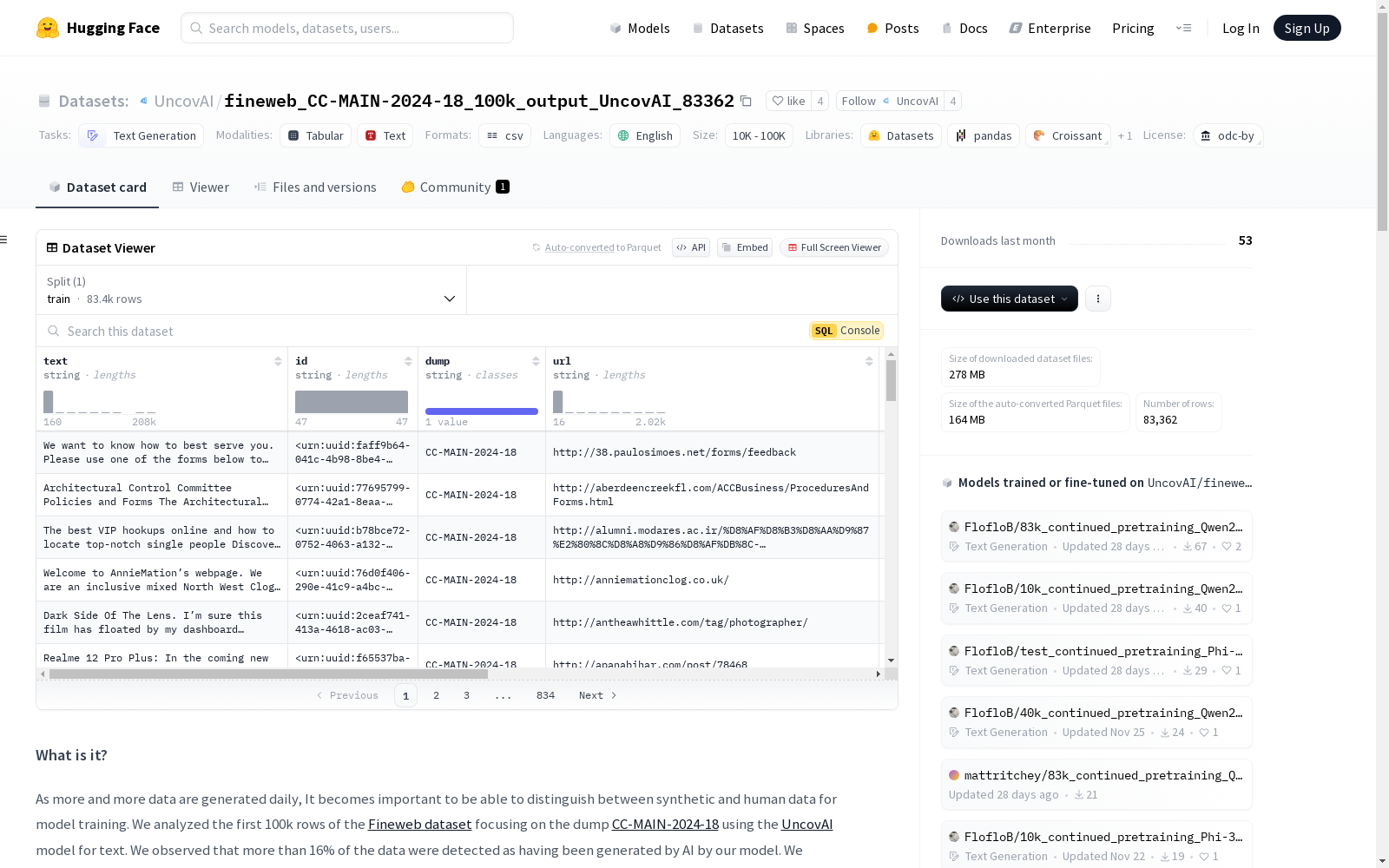
Task: Click the text column lengths histogram
Action: (x=100, y=402)
